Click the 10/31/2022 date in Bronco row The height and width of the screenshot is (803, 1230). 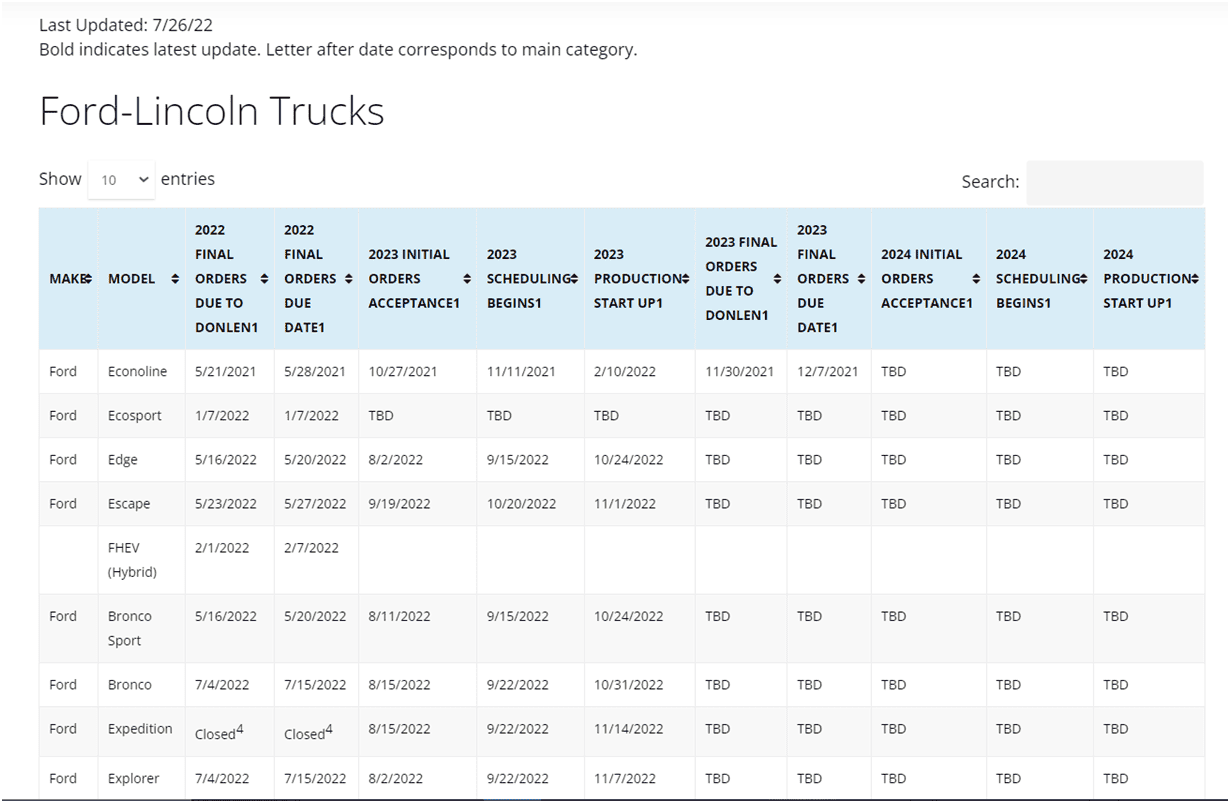629,685
